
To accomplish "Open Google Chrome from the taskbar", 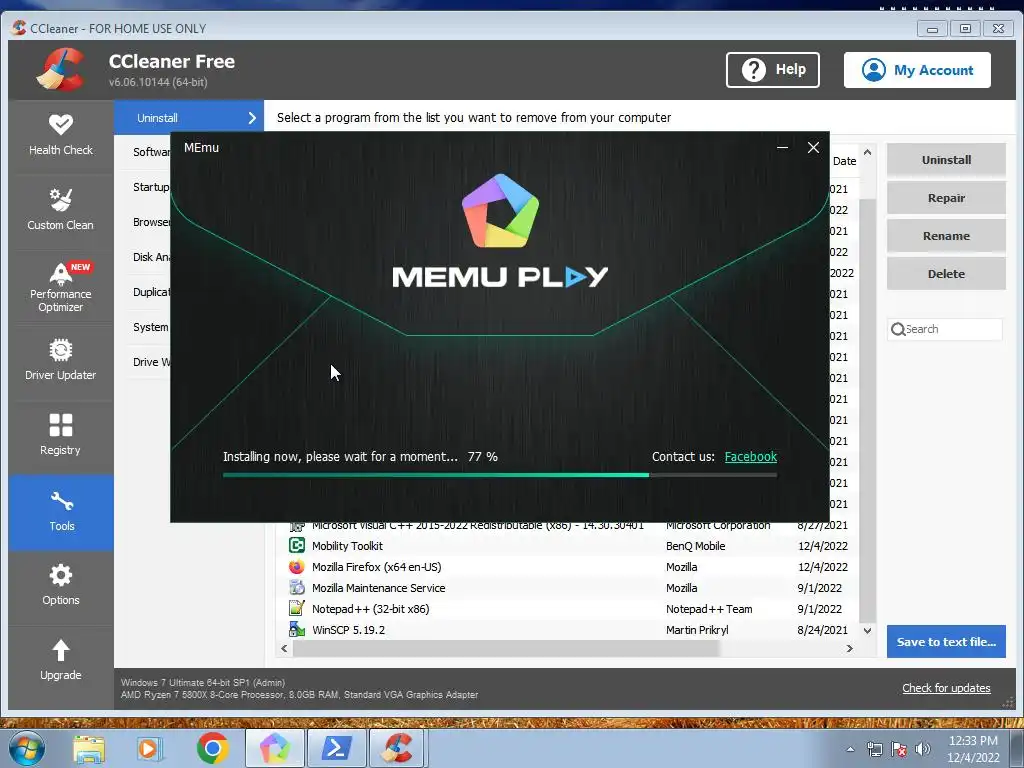I will click(x=212, y=748).
